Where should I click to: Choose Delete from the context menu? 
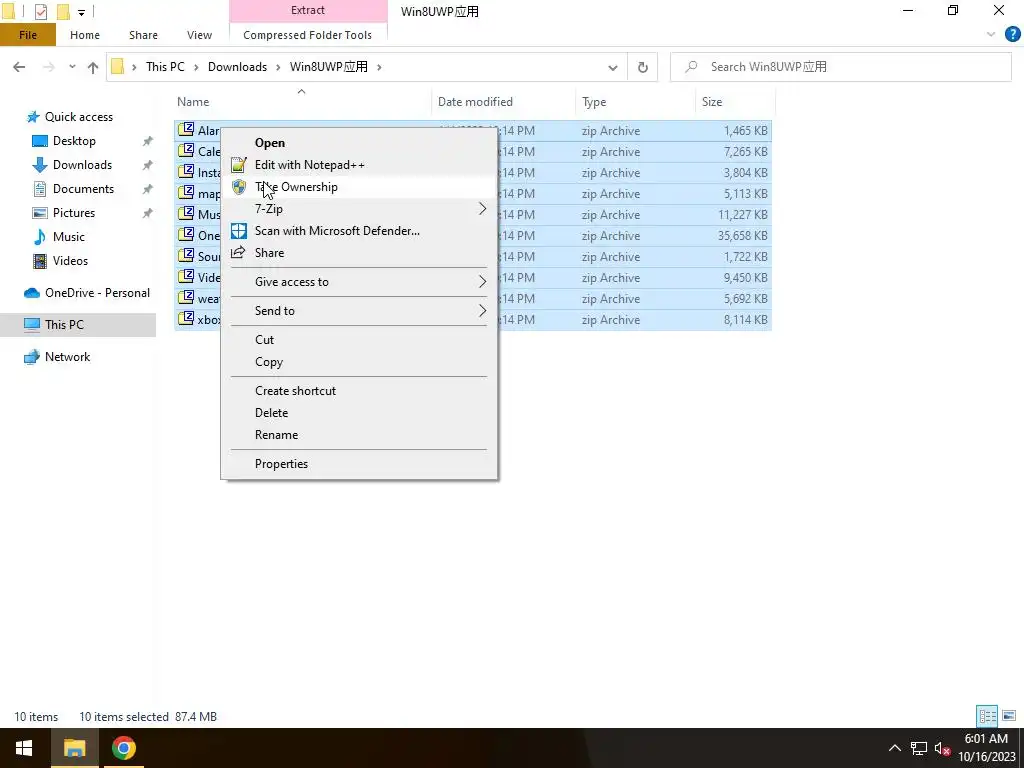(x=271, y=413)
